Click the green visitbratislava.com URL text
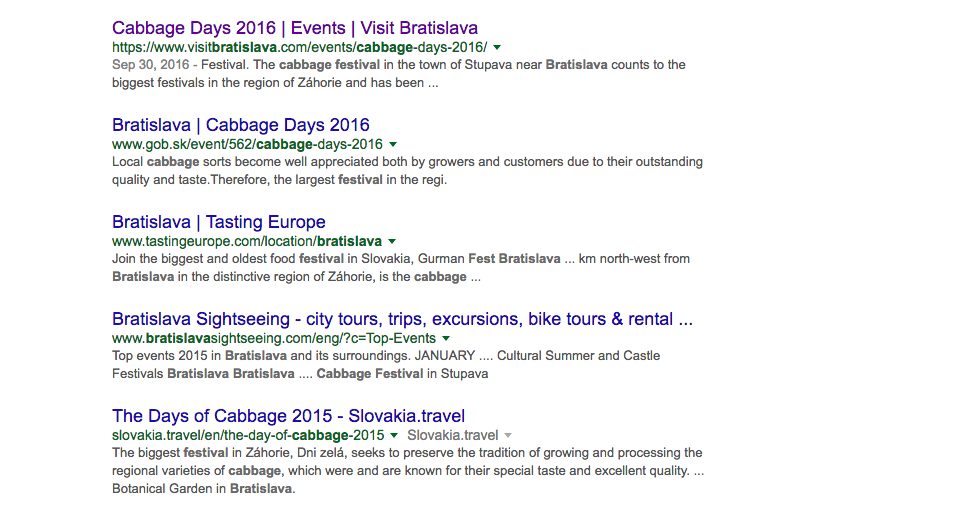The image size is (958, 514). coord(300,47)
